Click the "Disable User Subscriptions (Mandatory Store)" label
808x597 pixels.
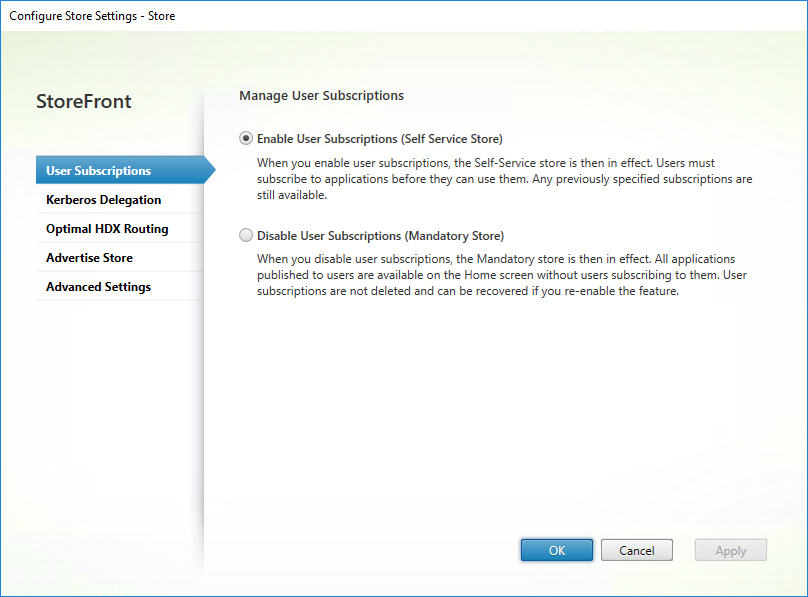[380, 236]
